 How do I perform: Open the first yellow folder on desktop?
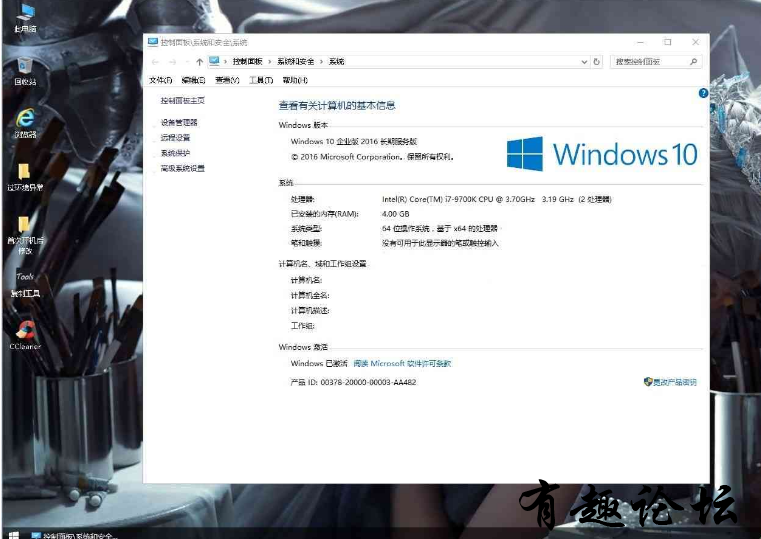tap(25, 177)
